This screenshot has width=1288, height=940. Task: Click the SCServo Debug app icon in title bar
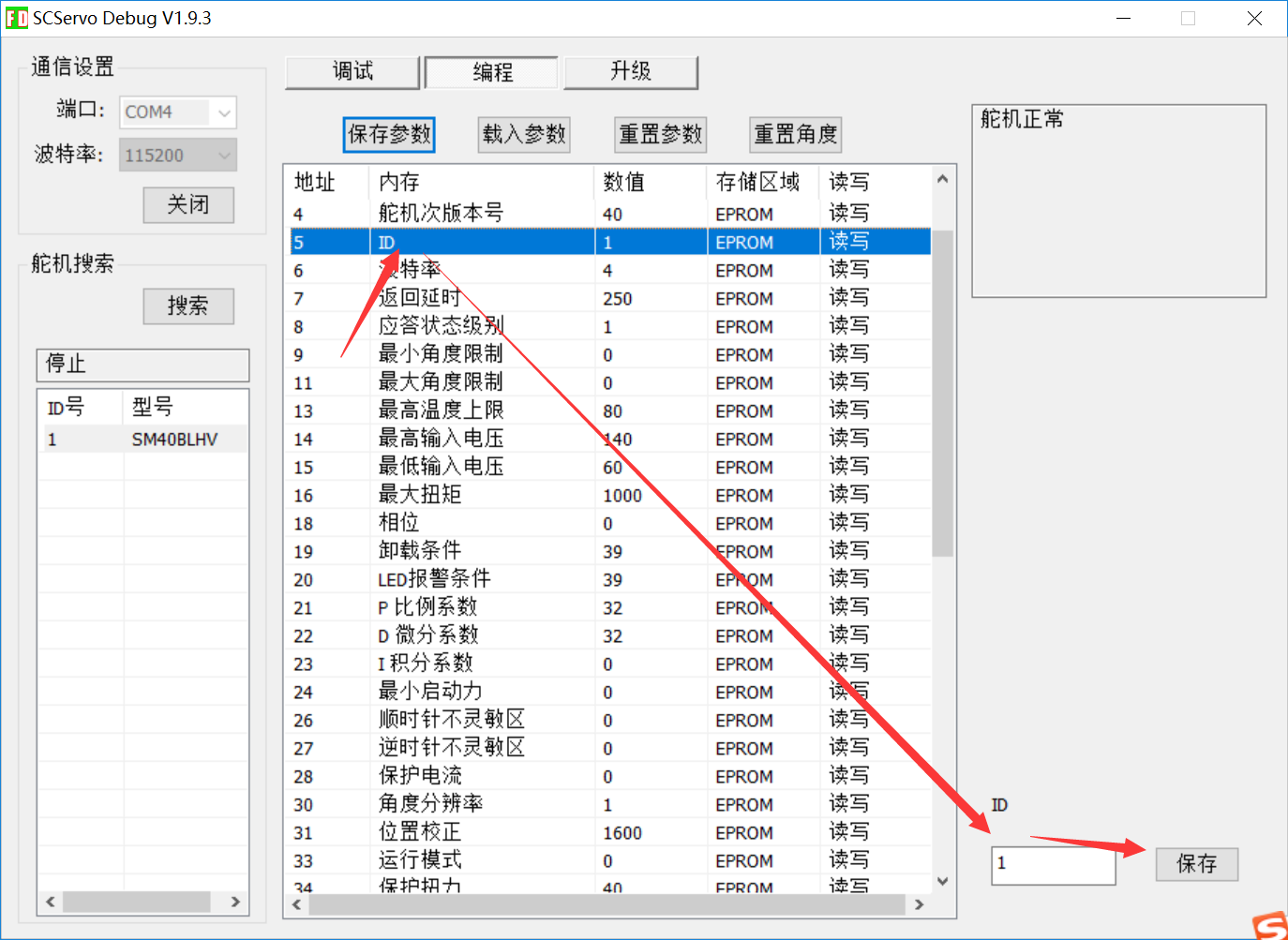click(x=16, y=18)
